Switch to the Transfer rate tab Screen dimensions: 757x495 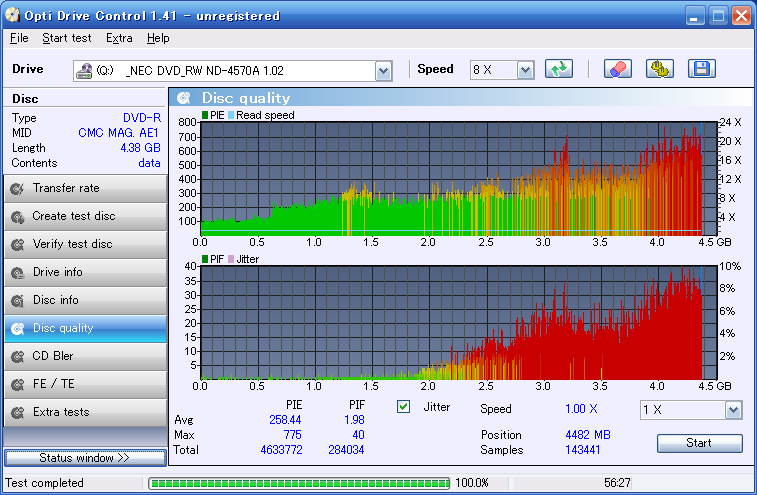click(85, 188)
